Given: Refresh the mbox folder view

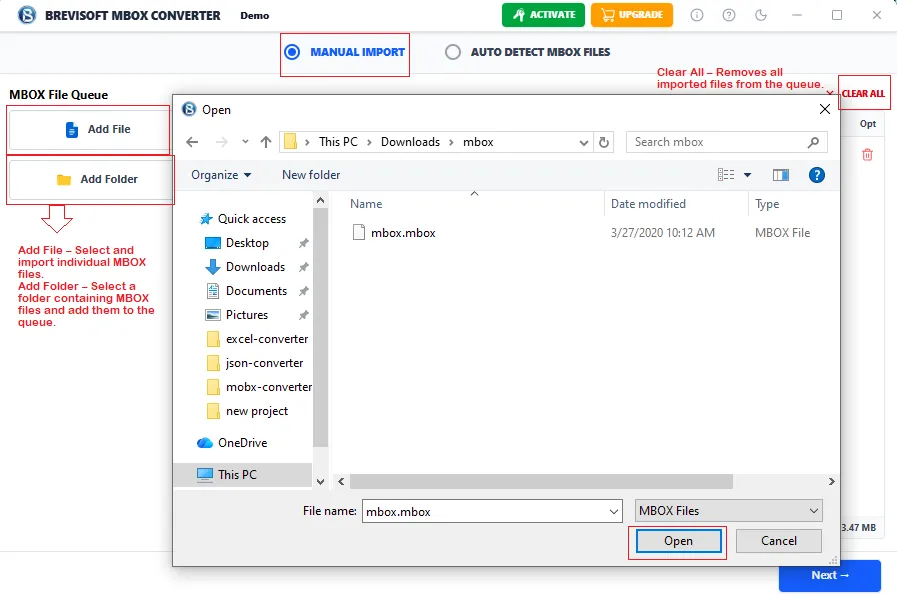Looking at the screenshot, I should coord(604,142).
